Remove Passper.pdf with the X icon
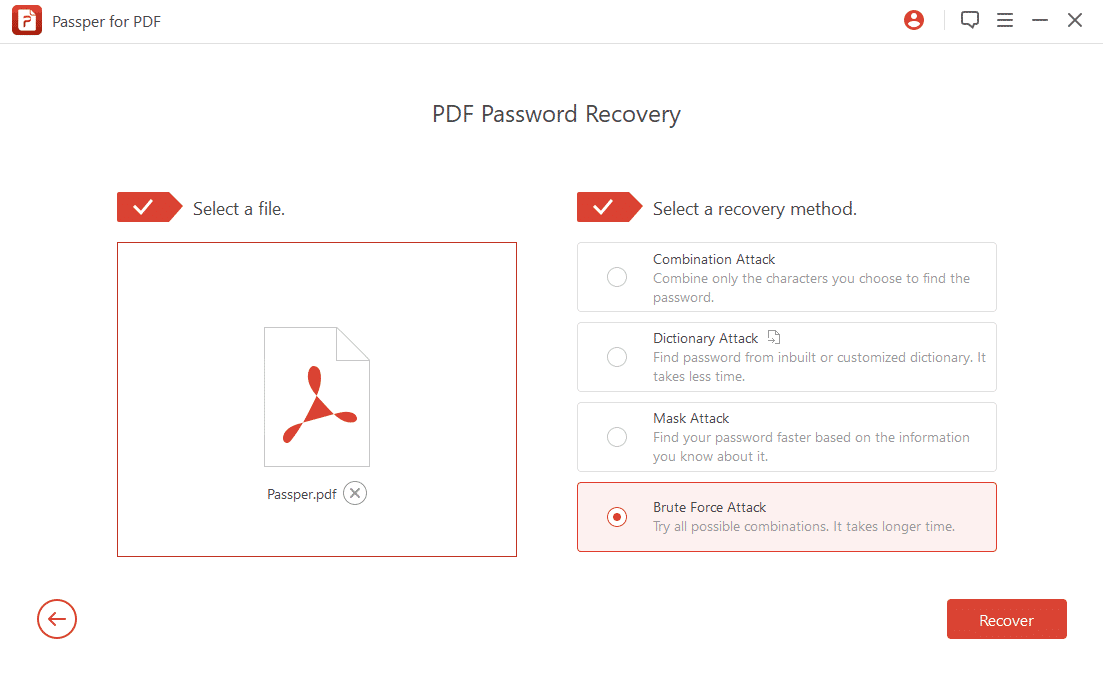The image size is (1103, 676). coord(355,493)
